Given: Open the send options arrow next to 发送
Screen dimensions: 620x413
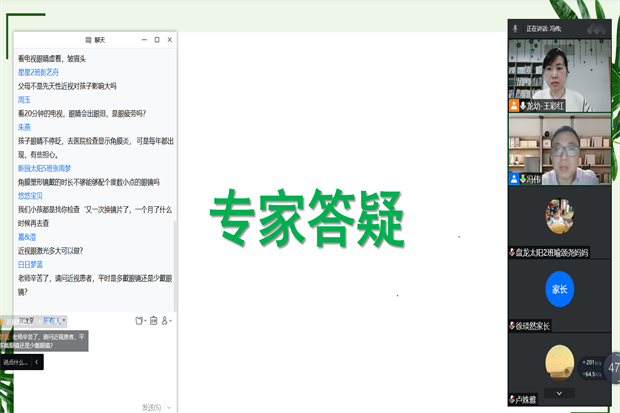Looking at the screenshot, I should click(170, 407).
